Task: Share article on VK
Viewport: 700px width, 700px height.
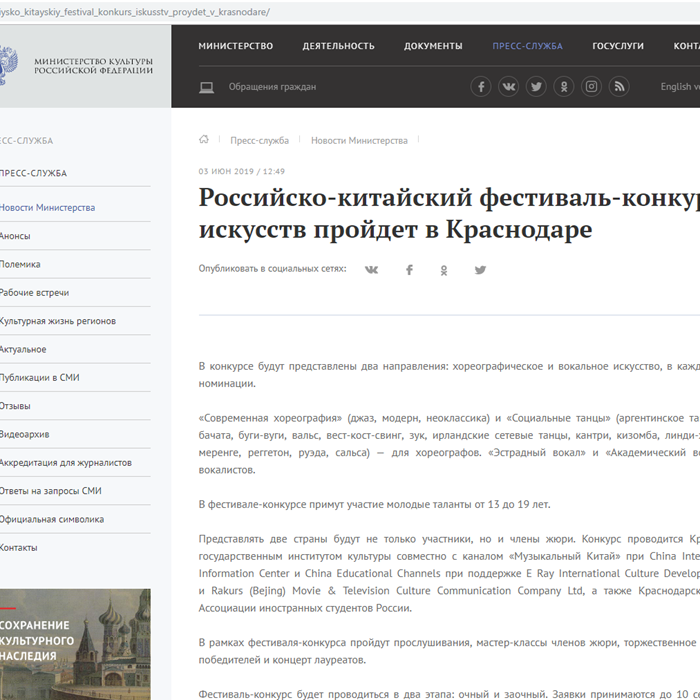Action: pyautogui.click(x=371, y=270)
